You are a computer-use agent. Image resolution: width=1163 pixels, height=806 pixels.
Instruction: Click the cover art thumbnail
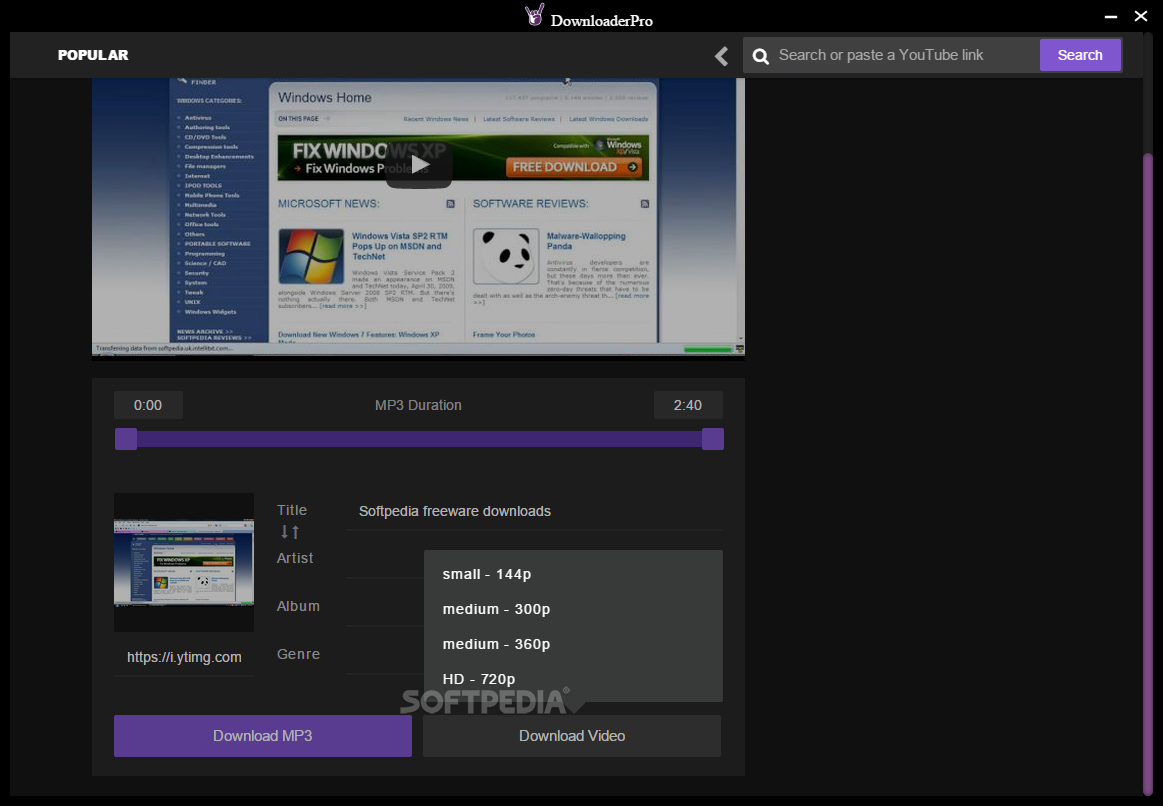coord(184,562)
